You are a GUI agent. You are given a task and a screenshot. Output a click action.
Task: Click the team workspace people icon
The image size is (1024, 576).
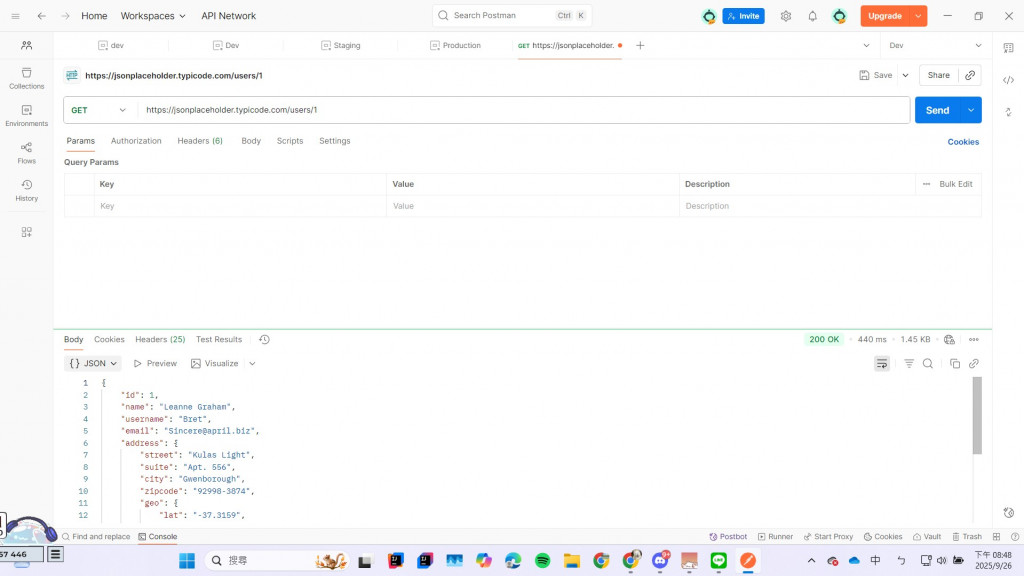point(26,45)
